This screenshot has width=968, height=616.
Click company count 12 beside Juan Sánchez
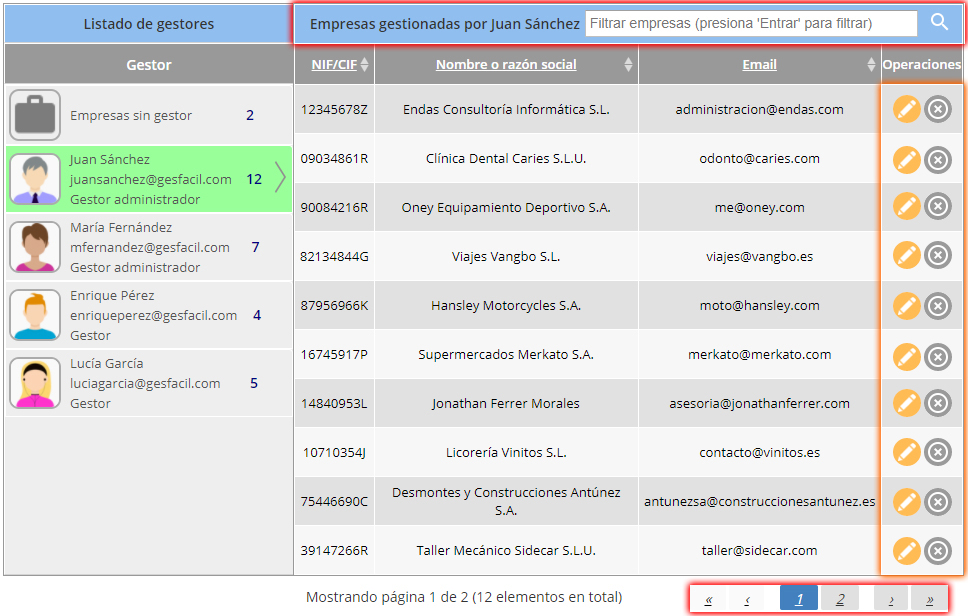tap(254, 179)
